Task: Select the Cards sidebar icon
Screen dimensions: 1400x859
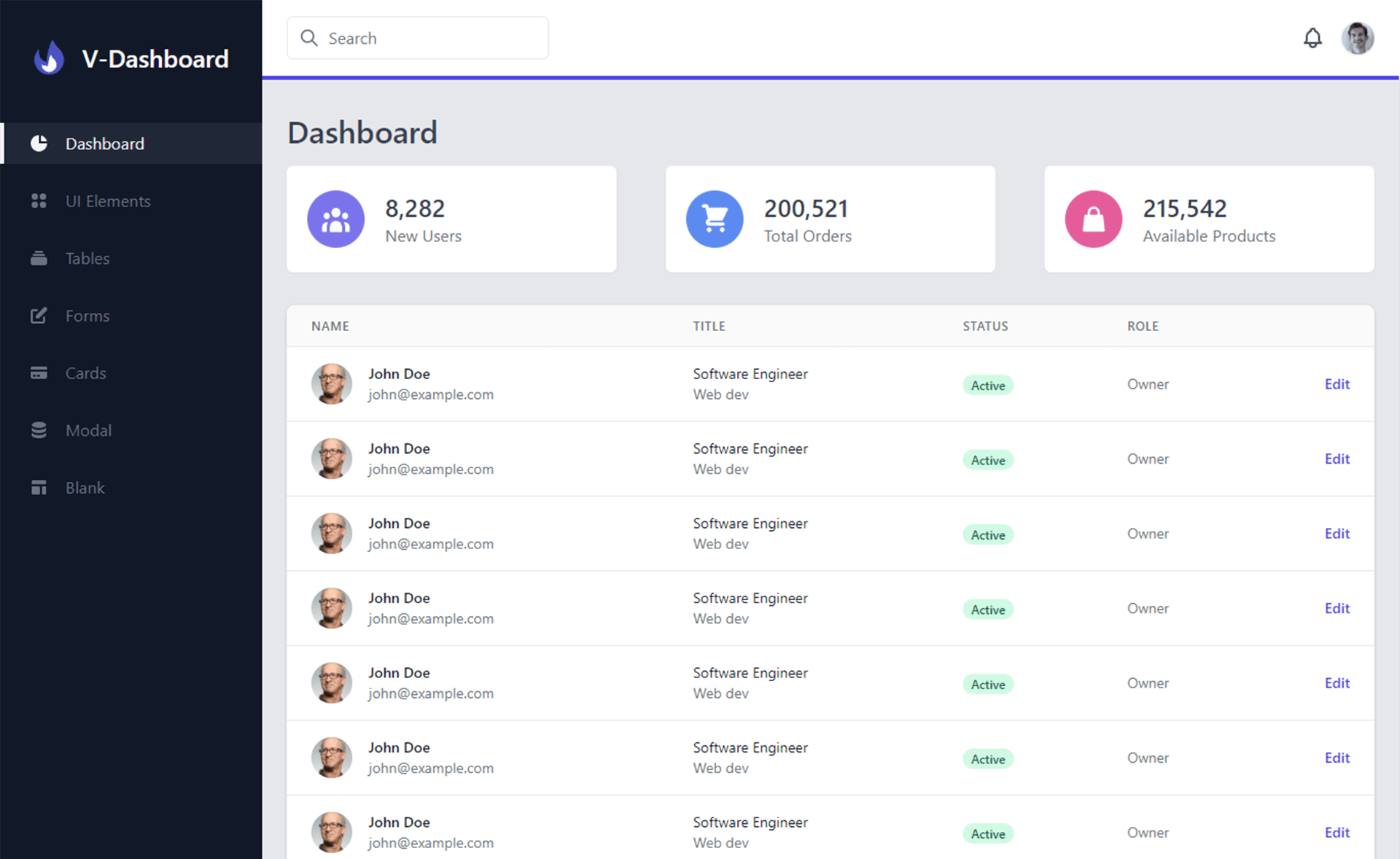Action: 36,373
